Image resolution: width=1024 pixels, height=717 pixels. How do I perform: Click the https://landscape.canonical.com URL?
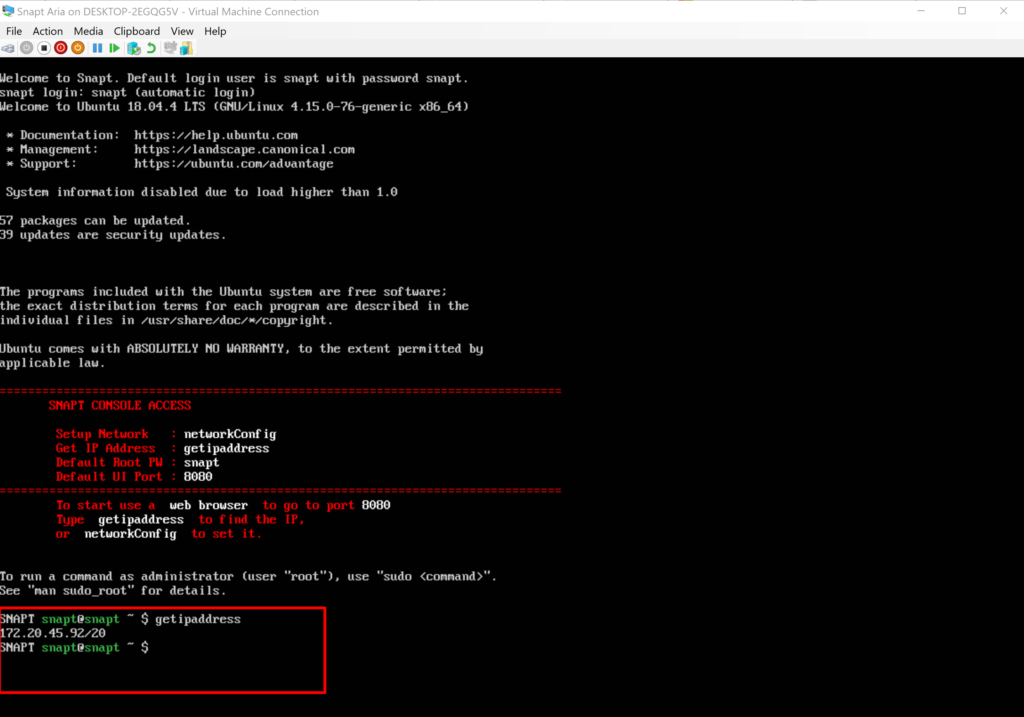pyautogui.click(x=244, y=150)
